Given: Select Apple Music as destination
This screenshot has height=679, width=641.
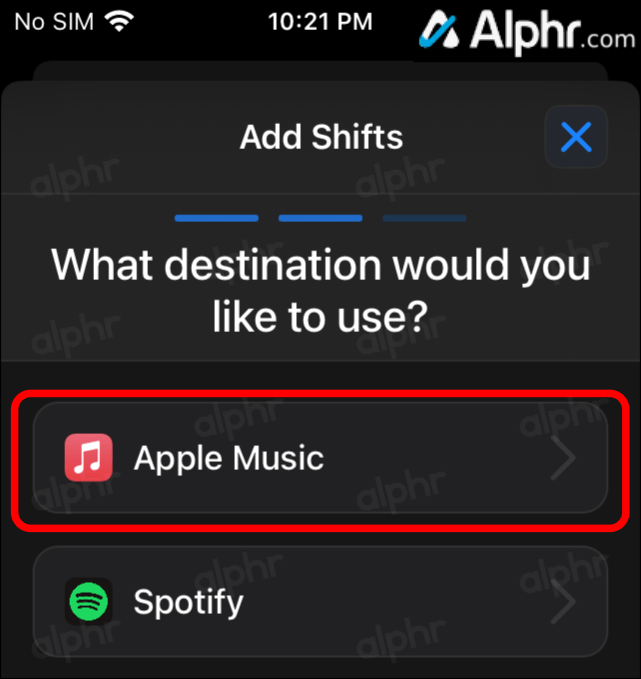Looking at the screenshot, I should point(320,458).
